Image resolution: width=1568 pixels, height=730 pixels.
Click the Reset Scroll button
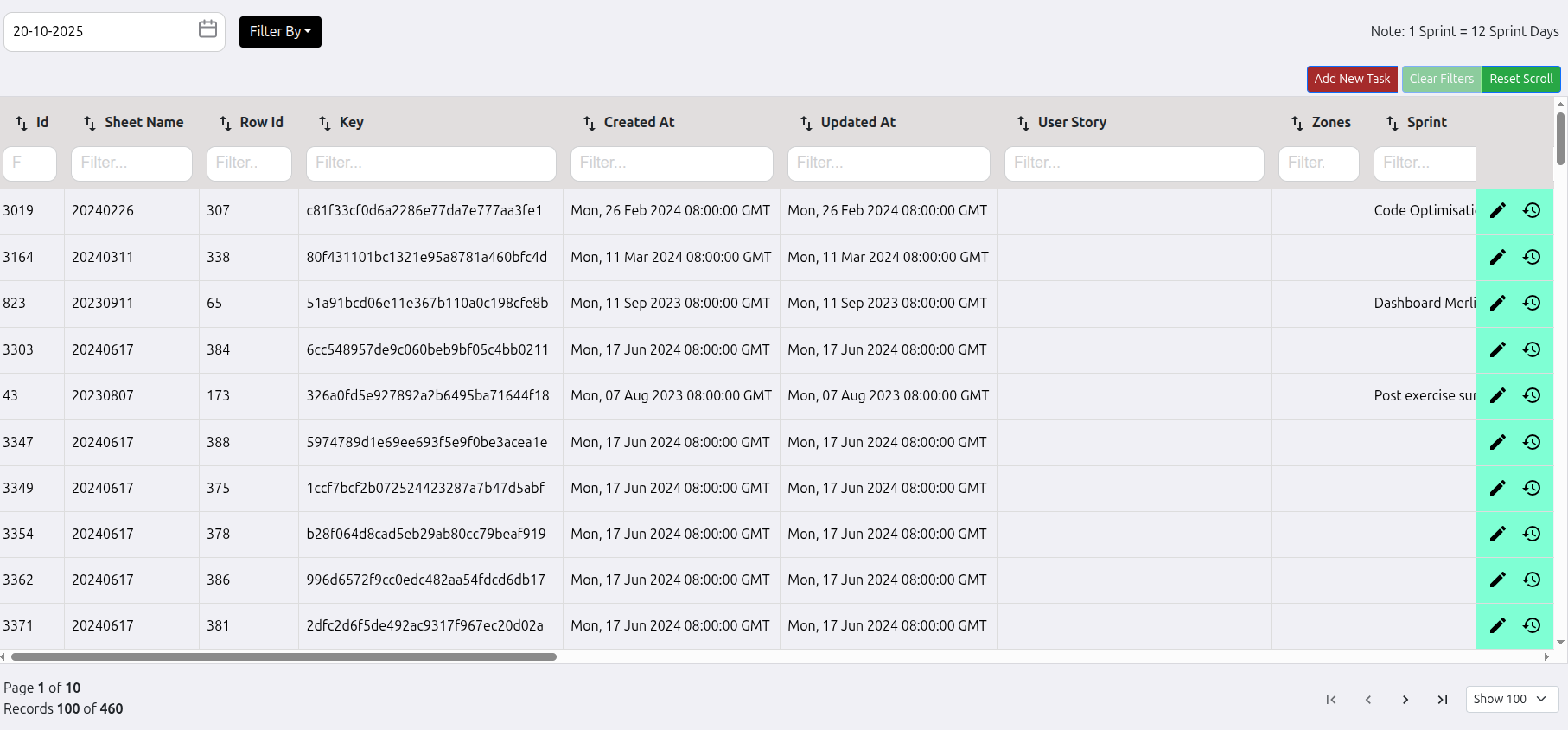pyautogui.click(x=1520, y=79)
